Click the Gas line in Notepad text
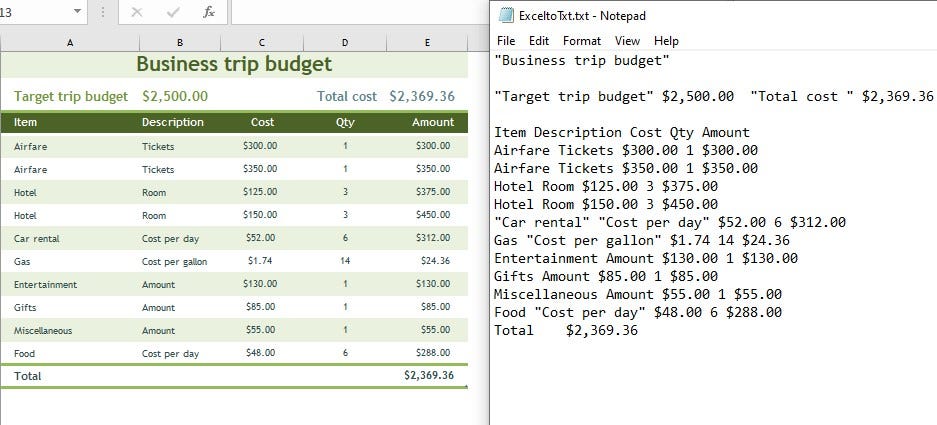Viewport: 937px width, 425px height. coord(641,240)
